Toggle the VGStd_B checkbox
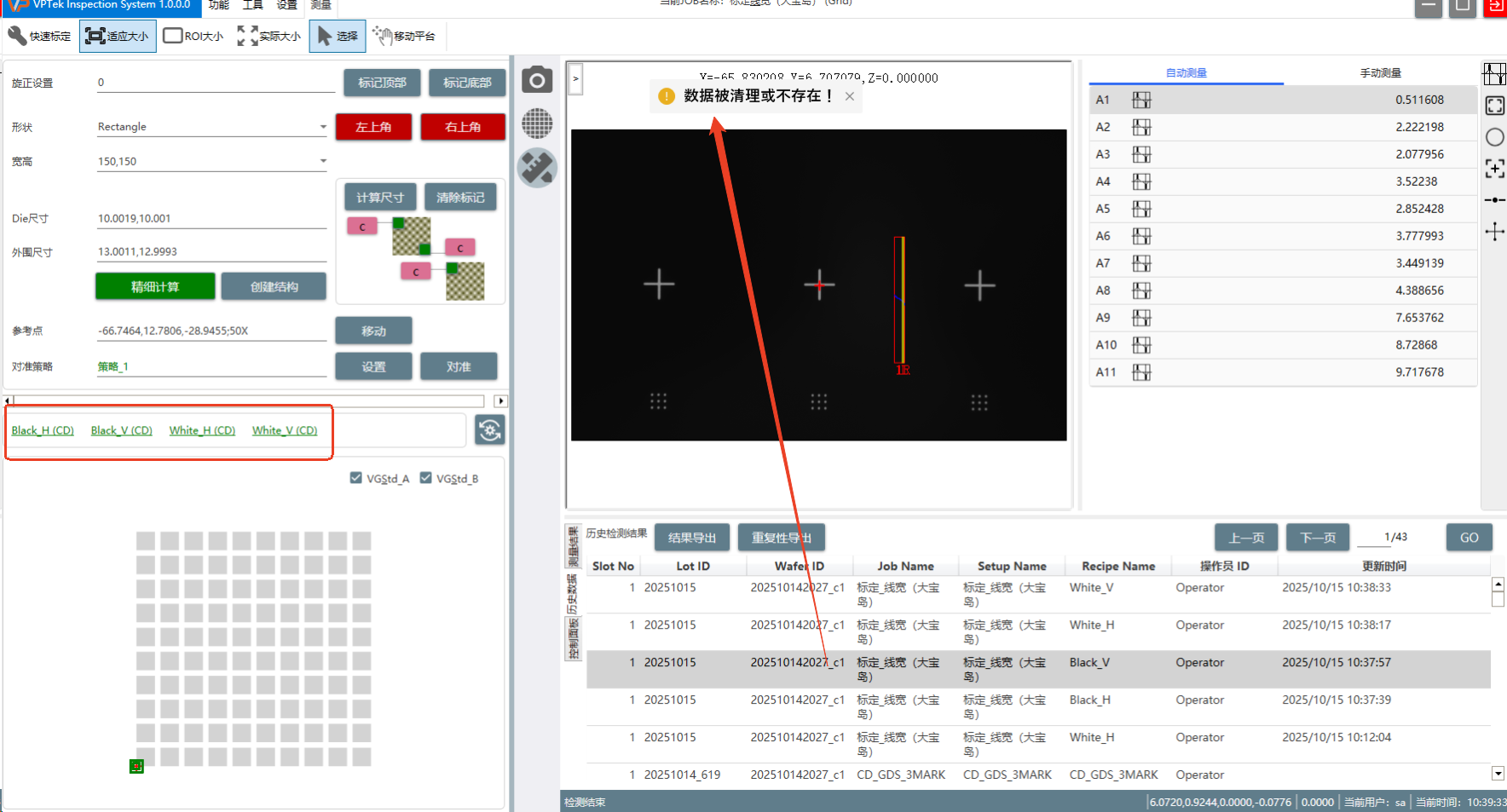Screen dimensions: 1507x812 click(426, 478)
